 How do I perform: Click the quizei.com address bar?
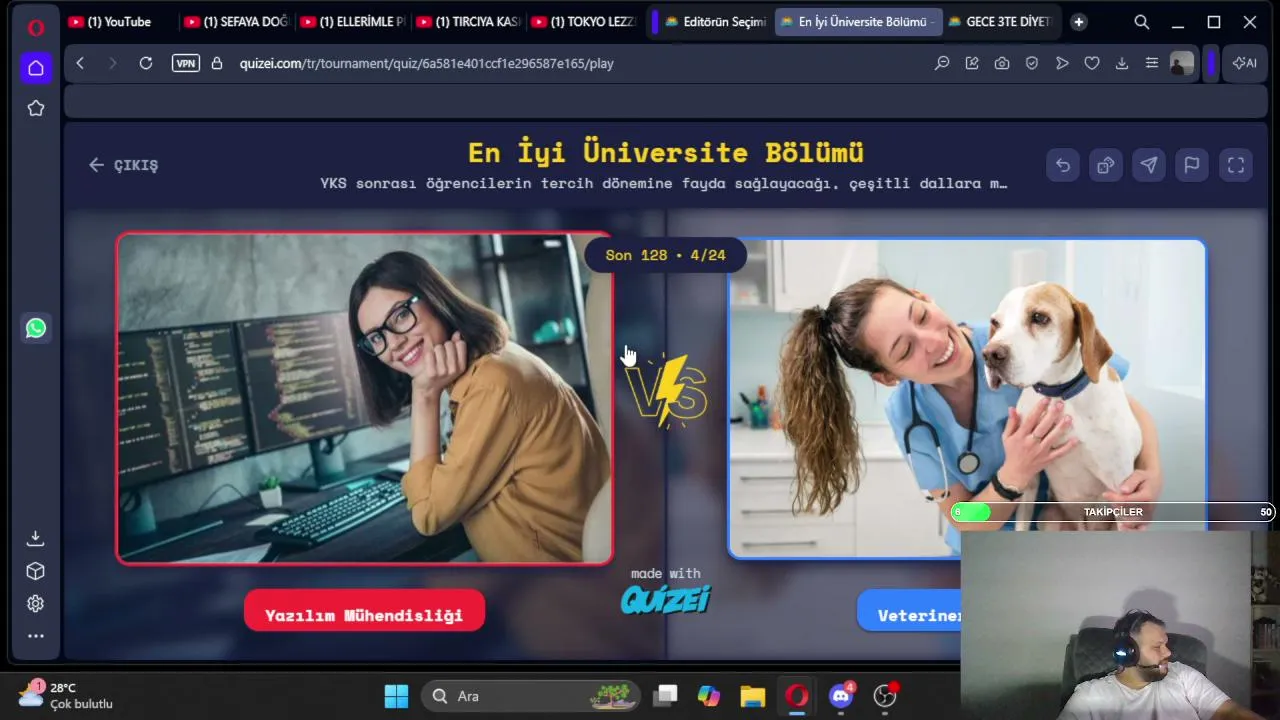426,63
